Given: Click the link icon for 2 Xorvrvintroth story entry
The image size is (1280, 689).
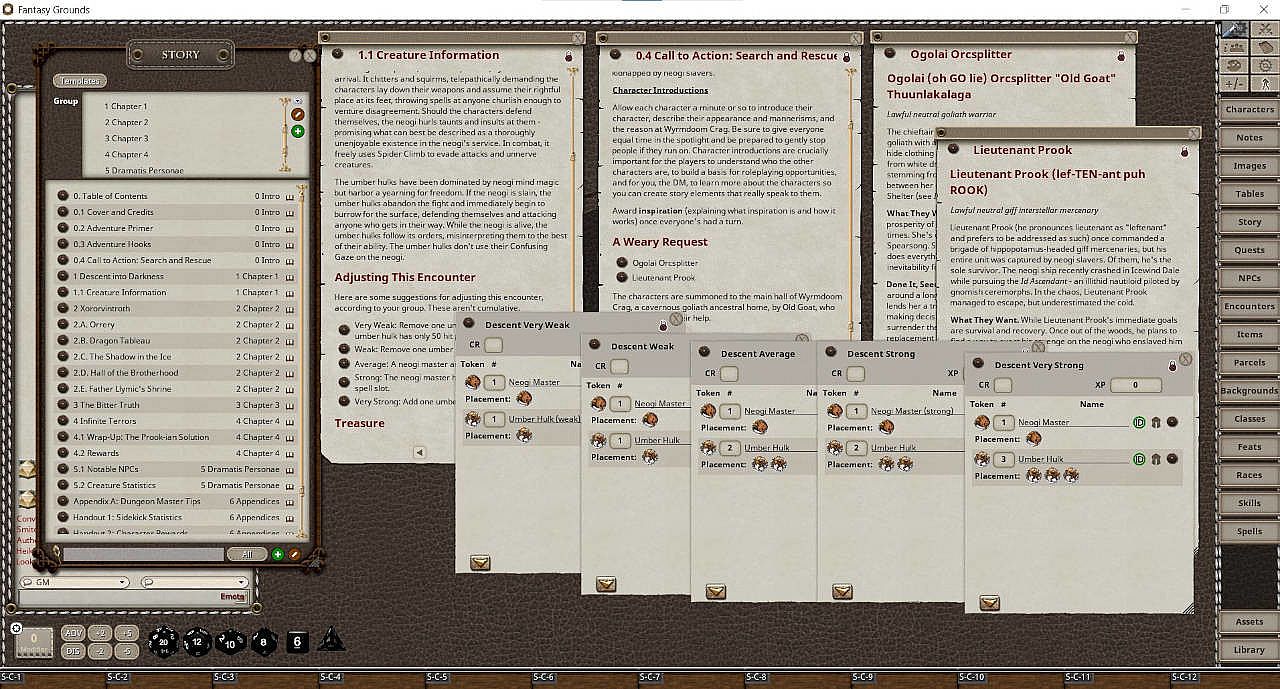Looking at the screenshot, I should [x=63, y=308].
